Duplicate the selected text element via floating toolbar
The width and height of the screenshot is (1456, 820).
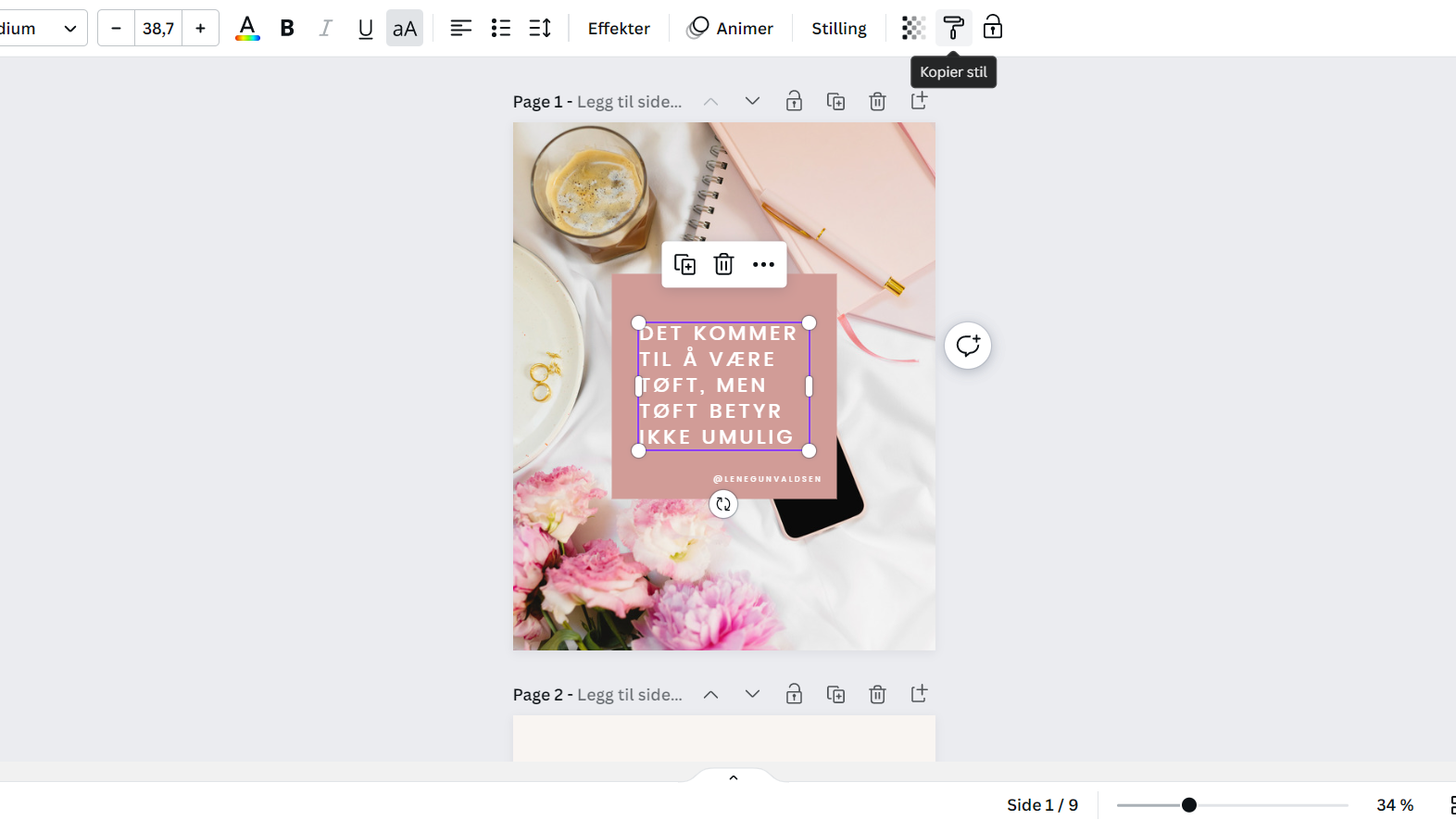pyautogui.click(x=684, y=265)
